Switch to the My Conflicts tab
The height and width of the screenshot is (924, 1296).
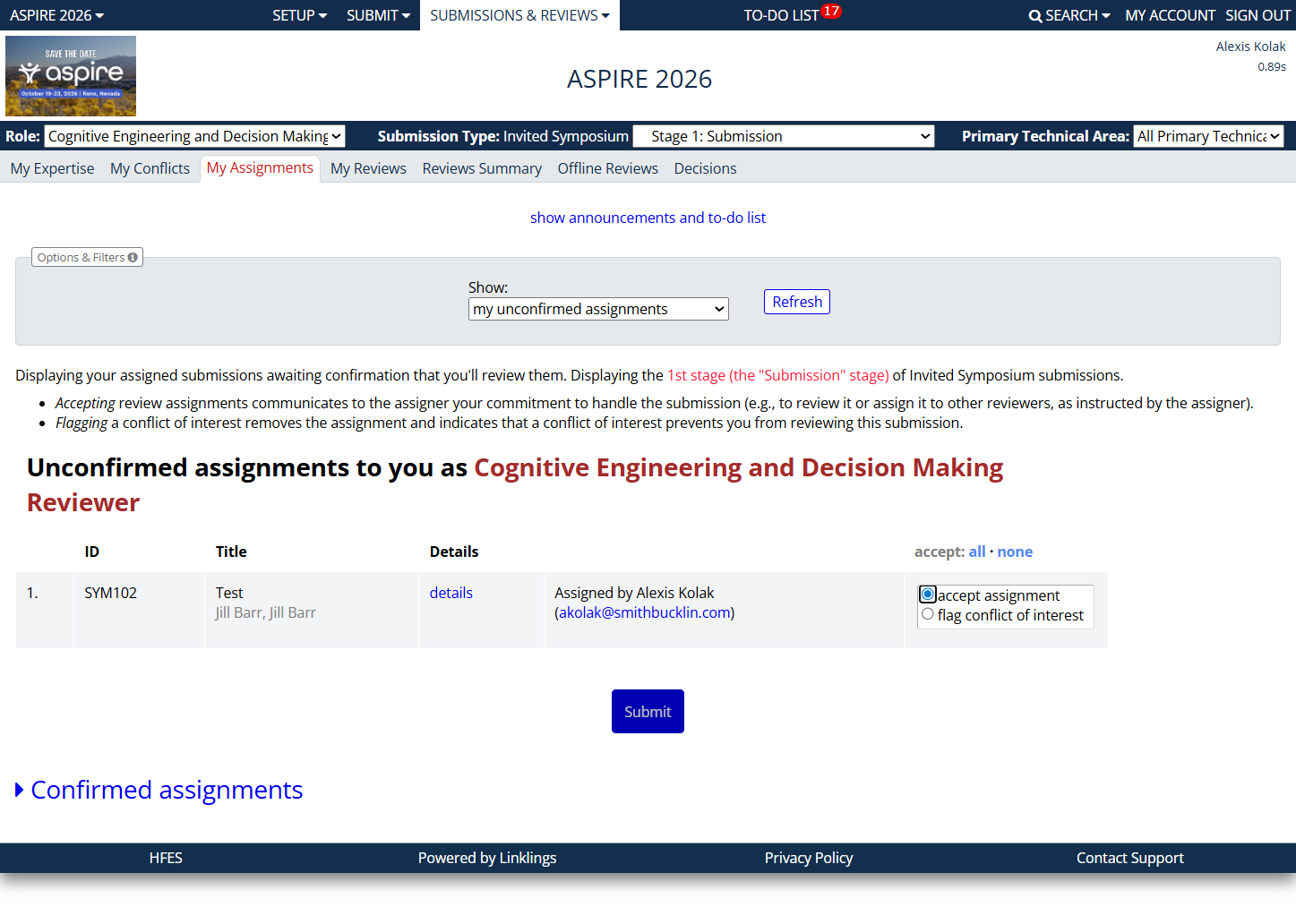(x=150, y=168)
